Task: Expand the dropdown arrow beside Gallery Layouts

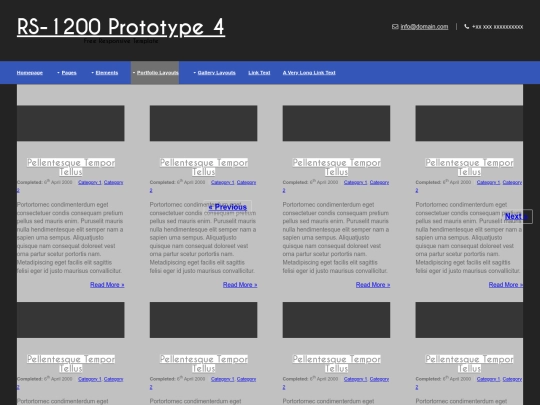Action: 195,73
